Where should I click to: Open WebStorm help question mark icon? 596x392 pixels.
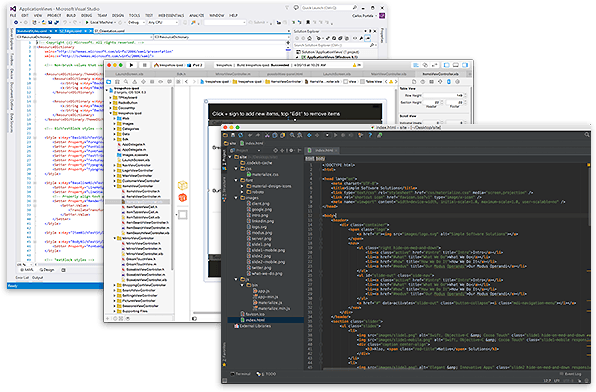click(x=370, y=135)
